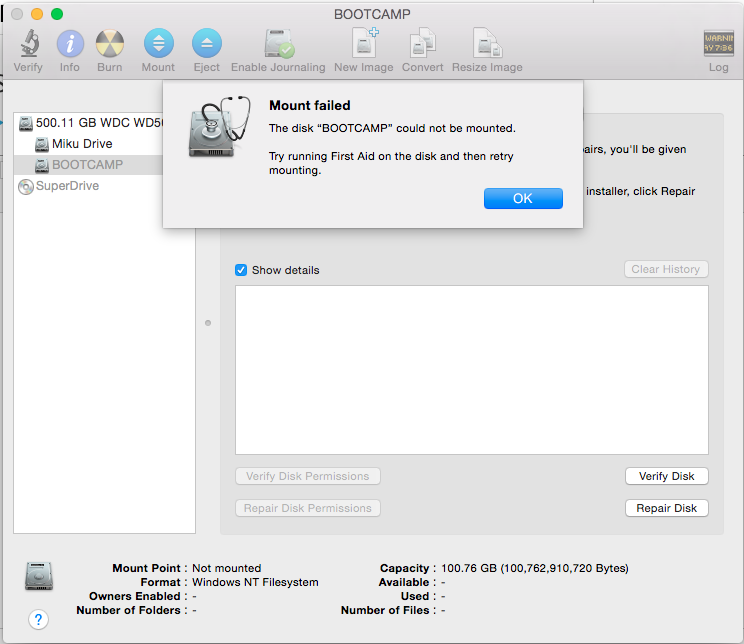Click Repair Disk Permissions button
744x644 pixels.
coord(307,508)
